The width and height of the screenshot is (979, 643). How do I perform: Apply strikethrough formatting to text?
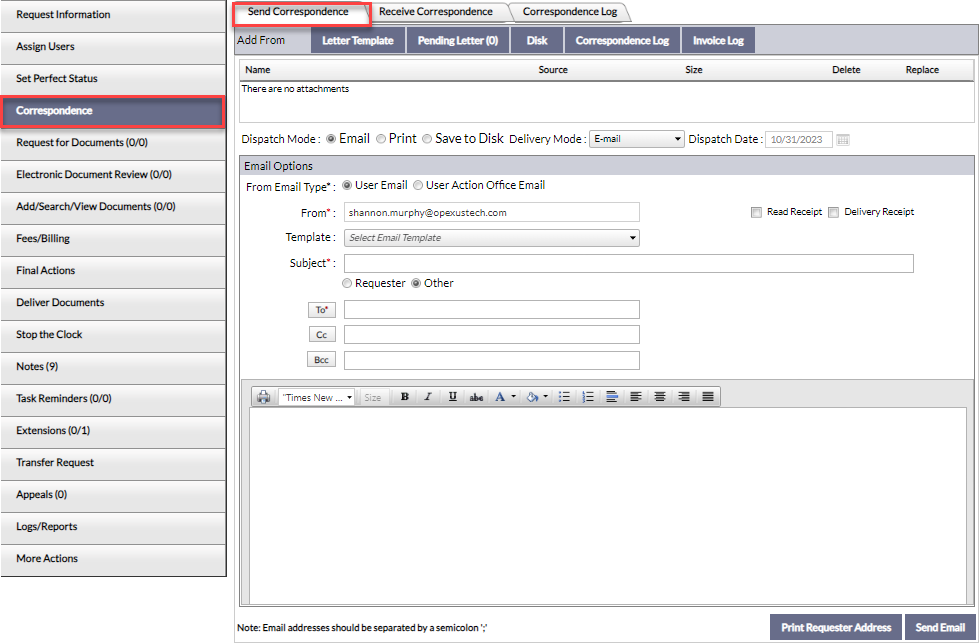477,397
